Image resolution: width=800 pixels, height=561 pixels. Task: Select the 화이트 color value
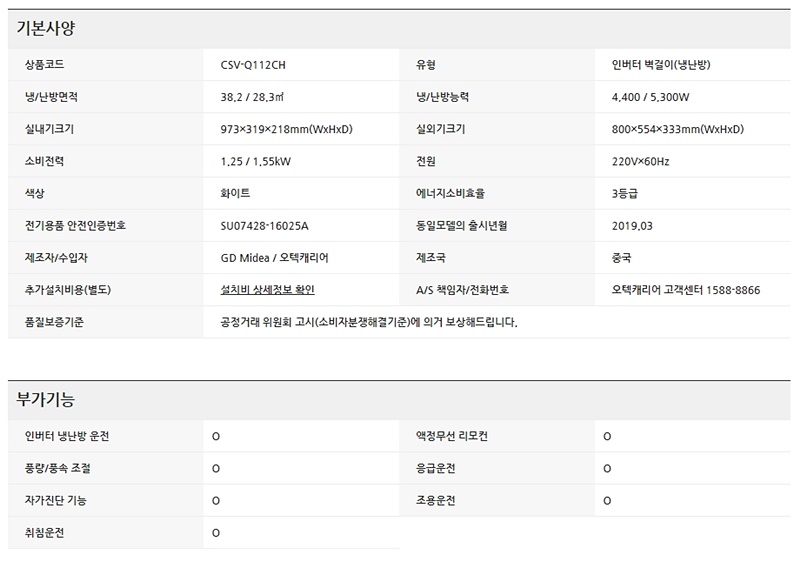point(235,194)
